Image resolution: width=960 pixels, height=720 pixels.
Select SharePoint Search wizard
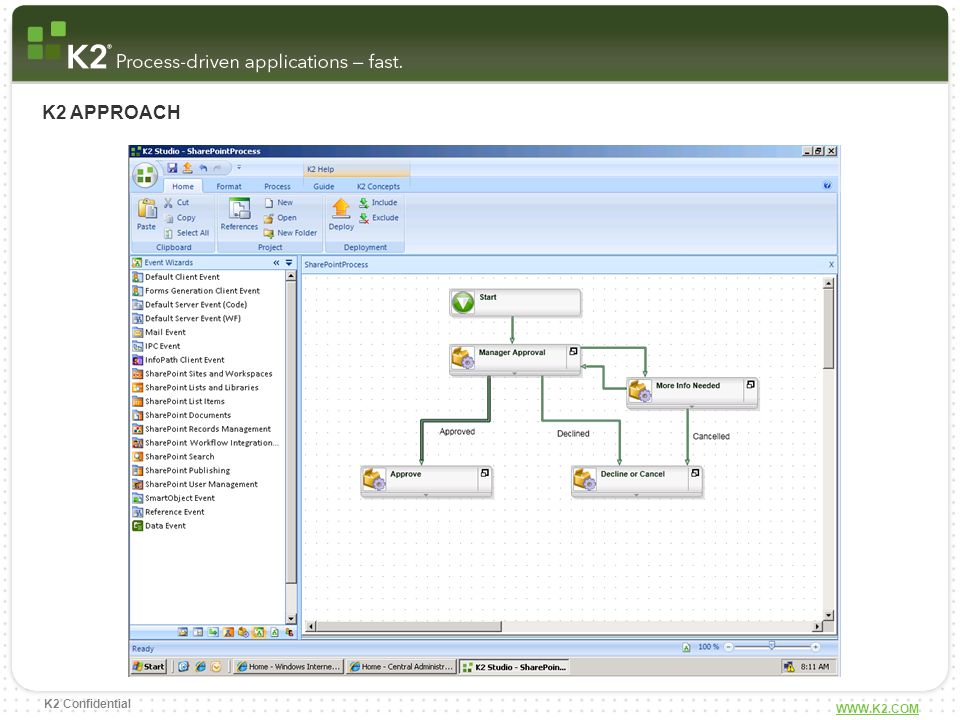[x=173, y=457]
